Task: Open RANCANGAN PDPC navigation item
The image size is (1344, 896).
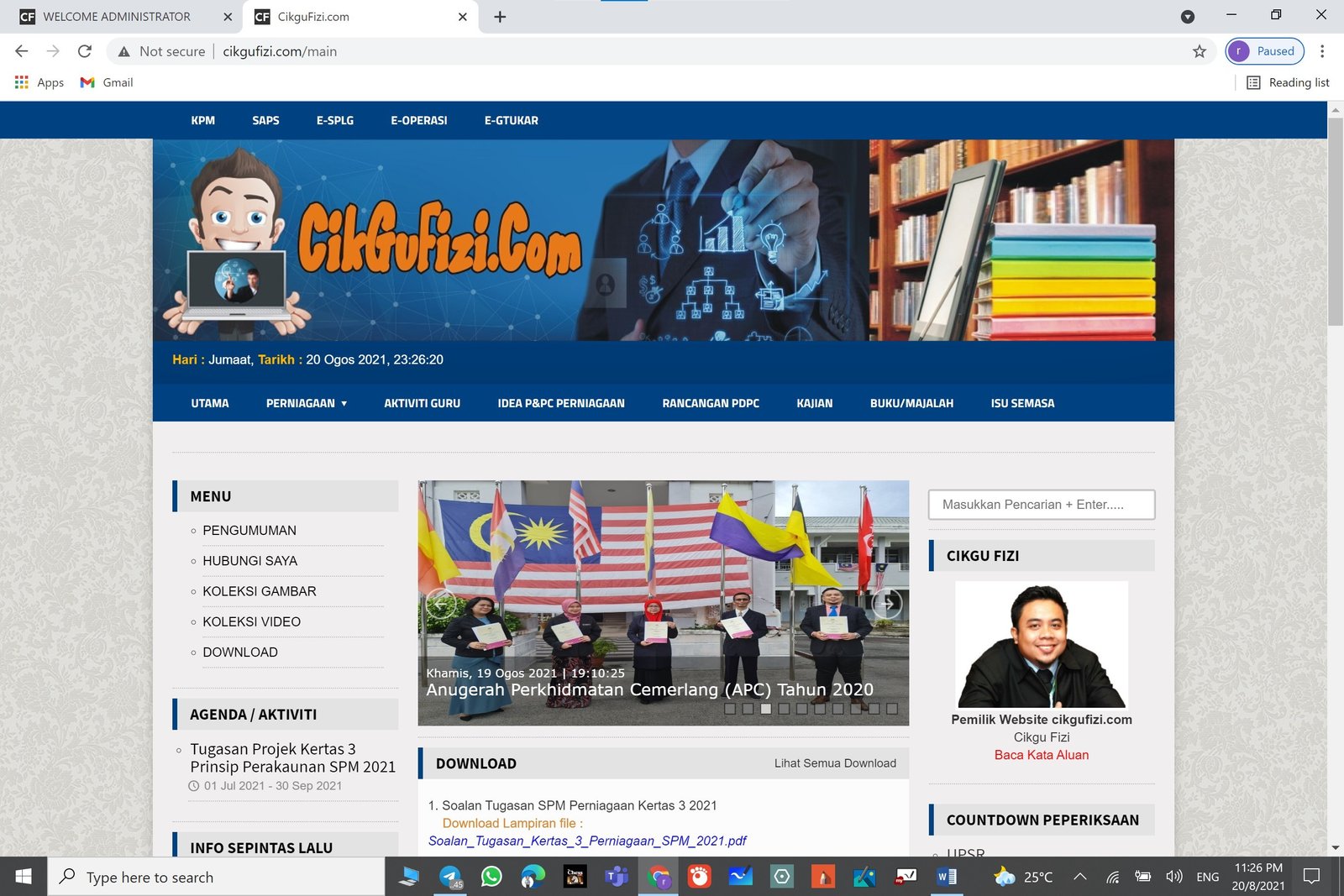Action: click(711, 403)
